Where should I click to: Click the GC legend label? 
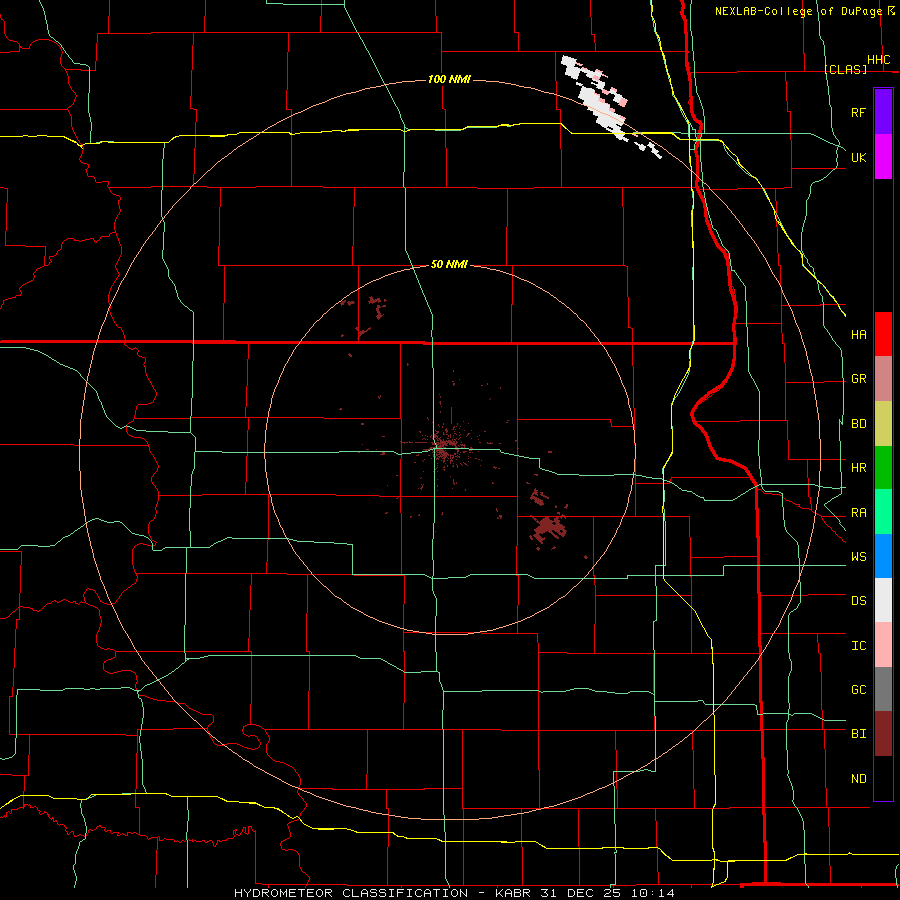click(x=858, y=690)
